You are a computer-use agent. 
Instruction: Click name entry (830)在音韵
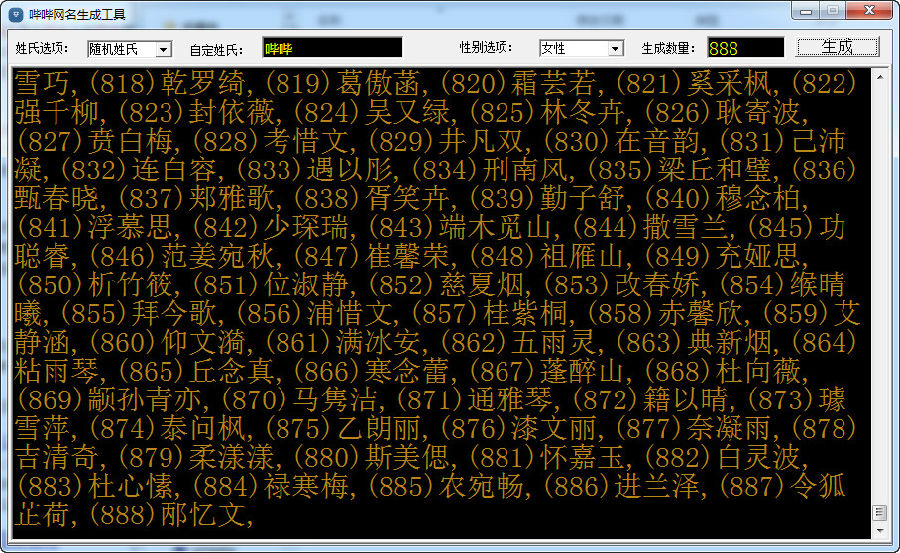click(x=622, y=141)
